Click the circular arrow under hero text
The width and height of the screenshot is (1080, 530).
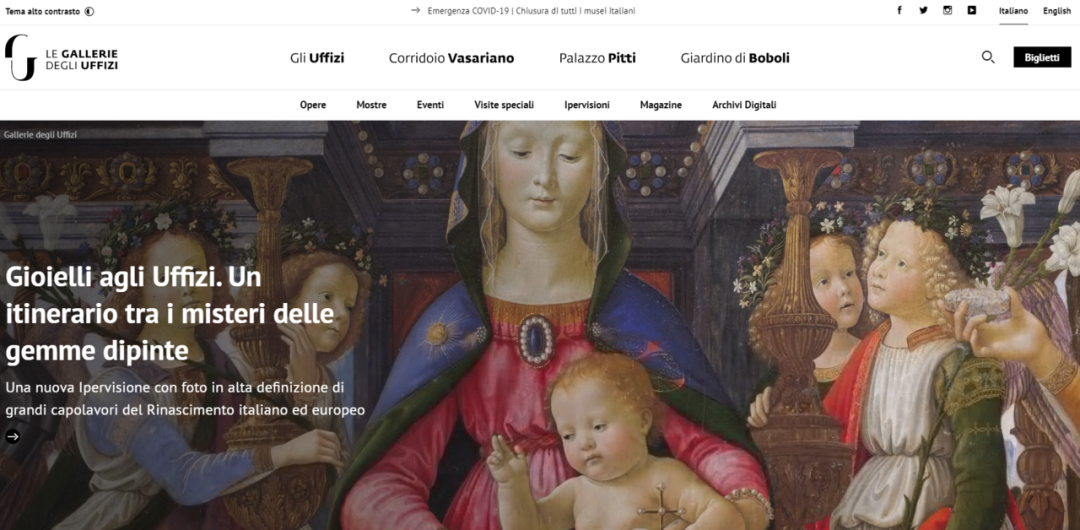(12, 436)
